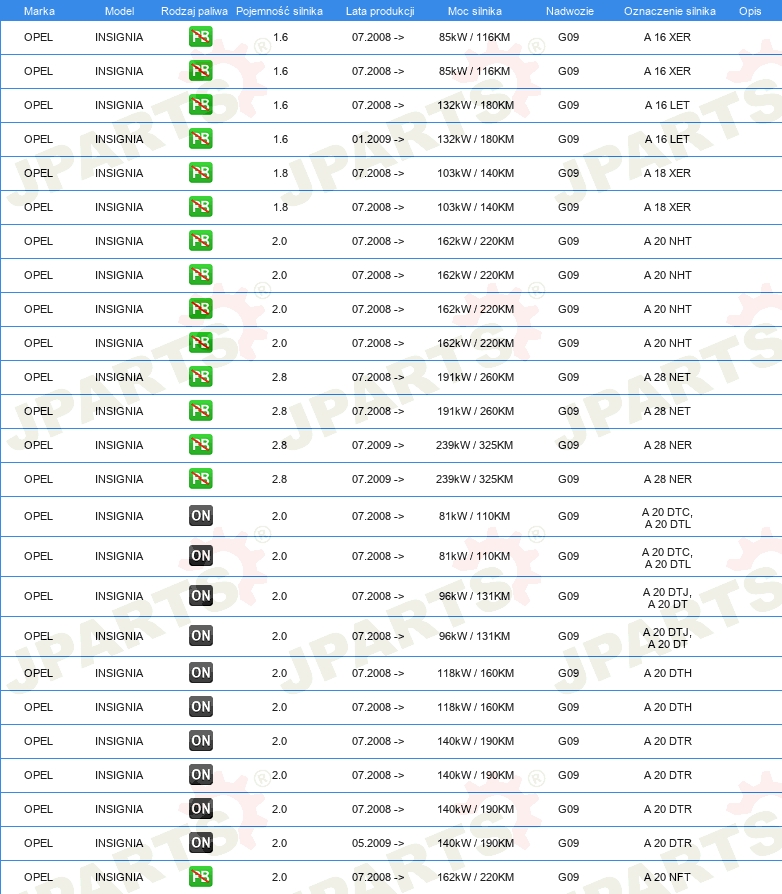Click the PB fuel icon in the 01.2009 row
Viewport: 782px width, 894px height.
201,139
